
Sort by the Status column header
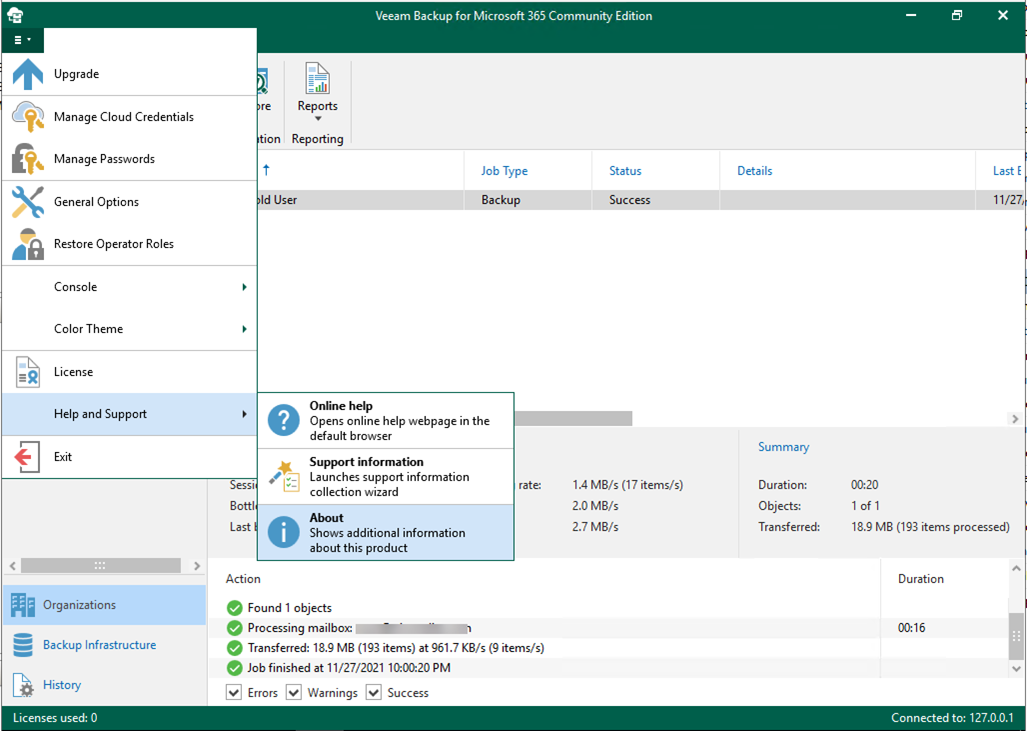click(626, 171)
